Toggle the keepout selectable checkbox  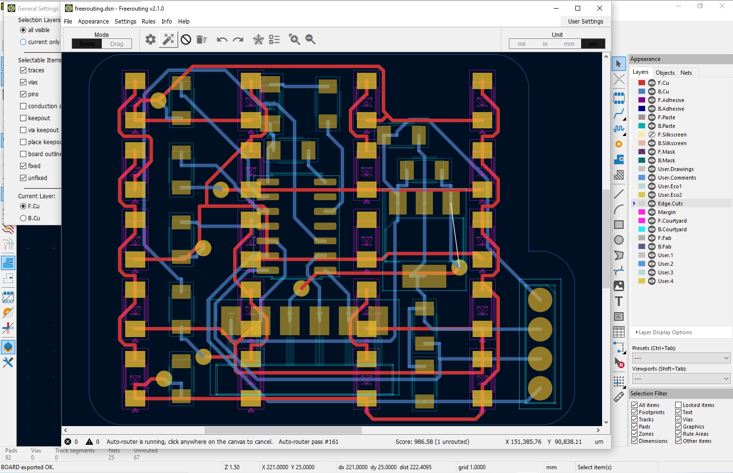pyautogui.click(x=23, y=118)
